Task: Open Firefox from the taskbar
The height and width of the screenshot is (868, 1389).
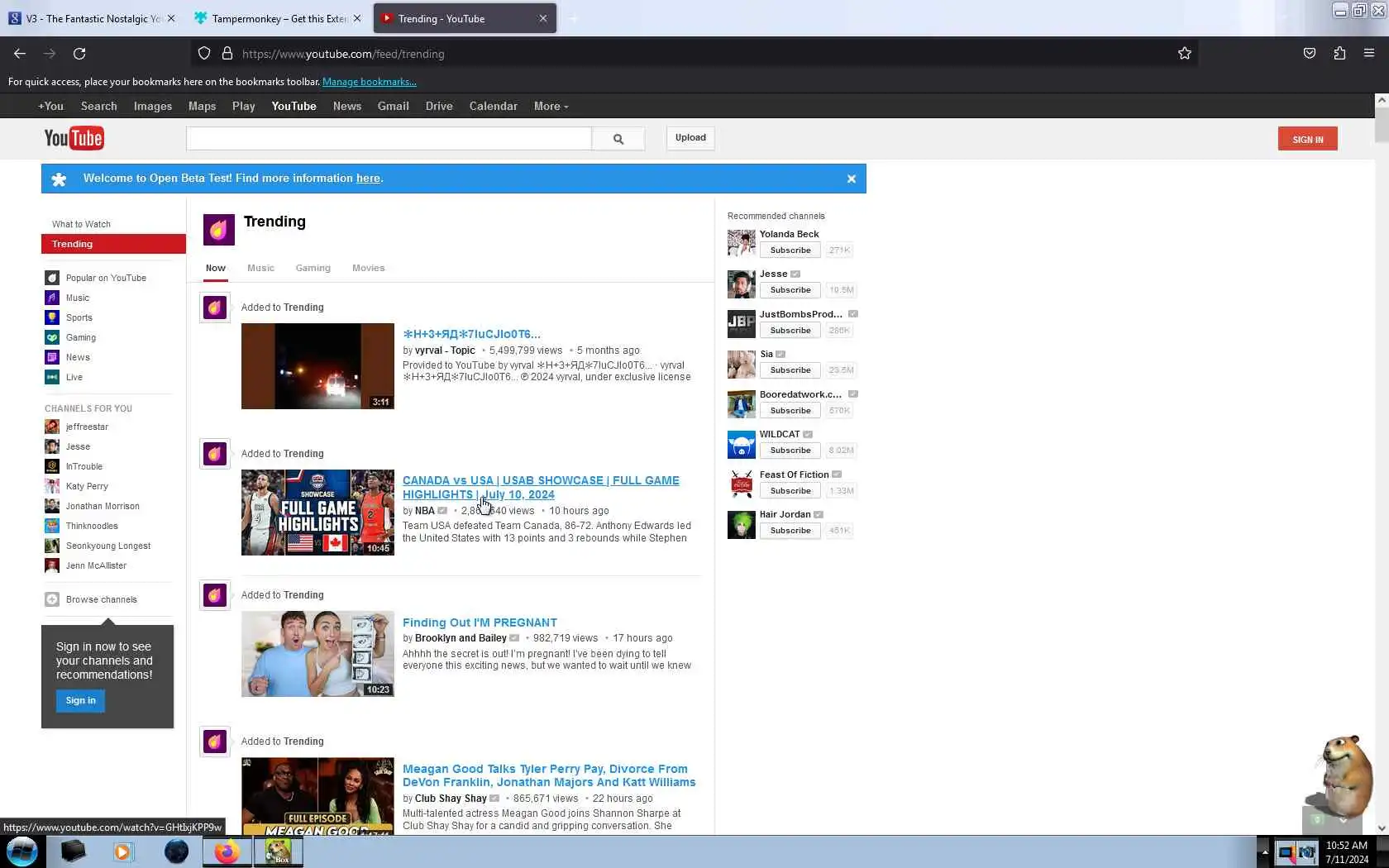Action: (227, 851)
